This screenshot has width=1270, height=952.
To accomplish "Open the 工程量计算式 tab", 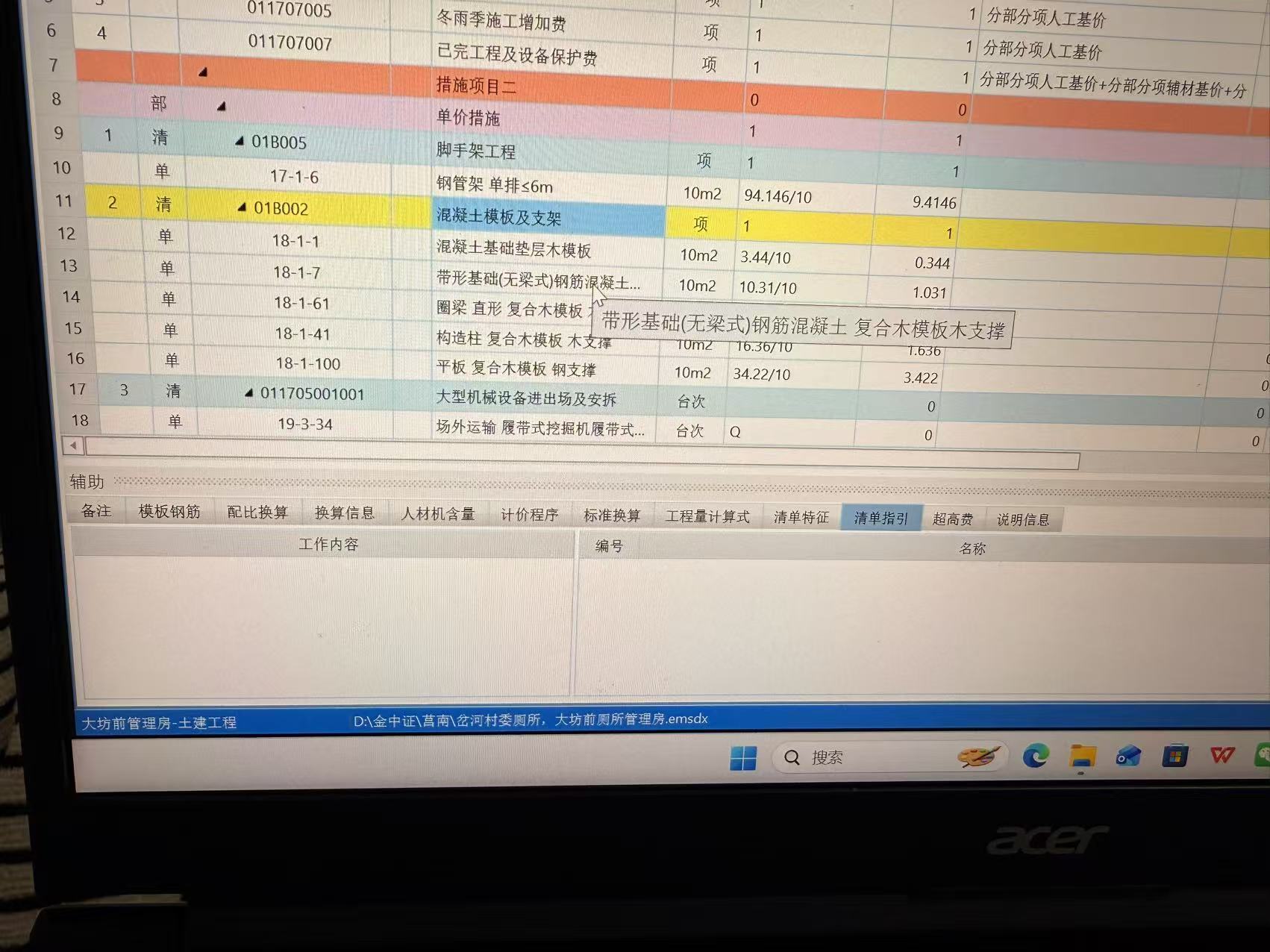I will coord(707,516).
